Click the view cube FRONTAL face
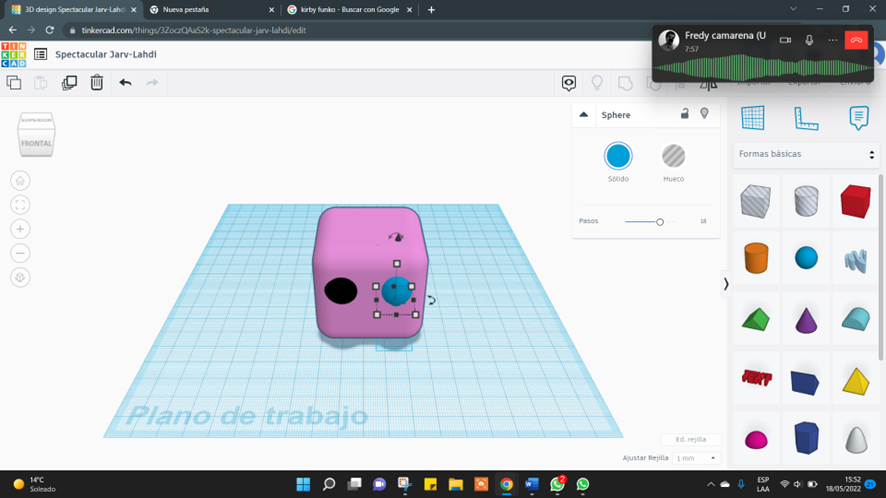 point(36,144)
